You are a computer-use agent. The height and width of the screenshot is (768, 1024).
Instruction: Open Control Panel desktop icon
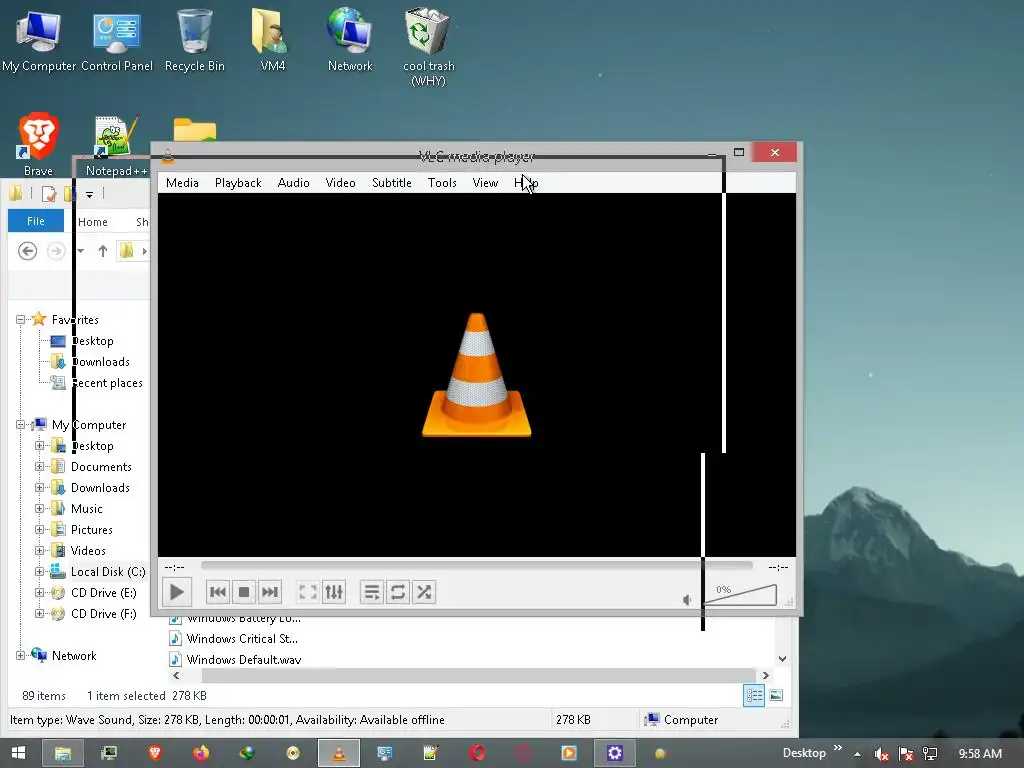click(117, 40)
